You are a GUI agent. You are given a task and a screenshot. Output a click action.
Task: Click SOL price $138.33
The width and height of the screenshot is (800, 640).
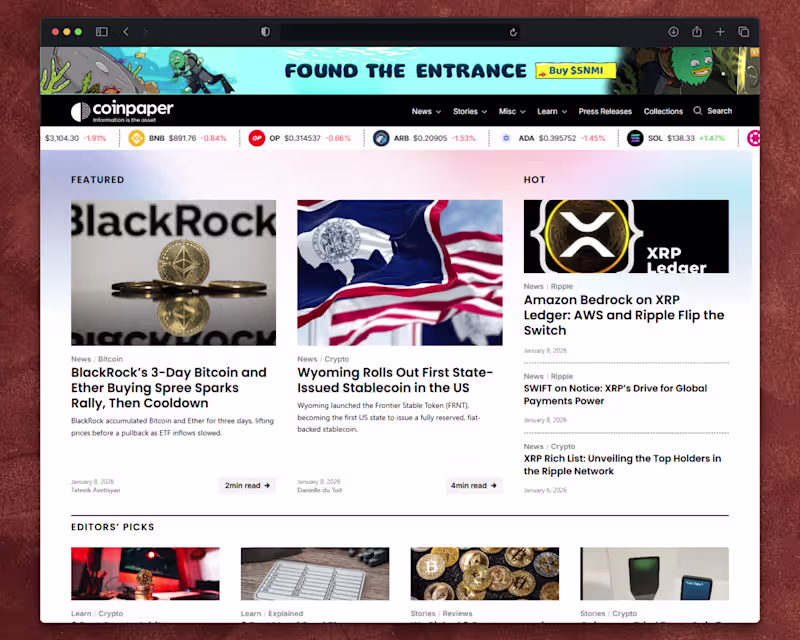point(681,138)
